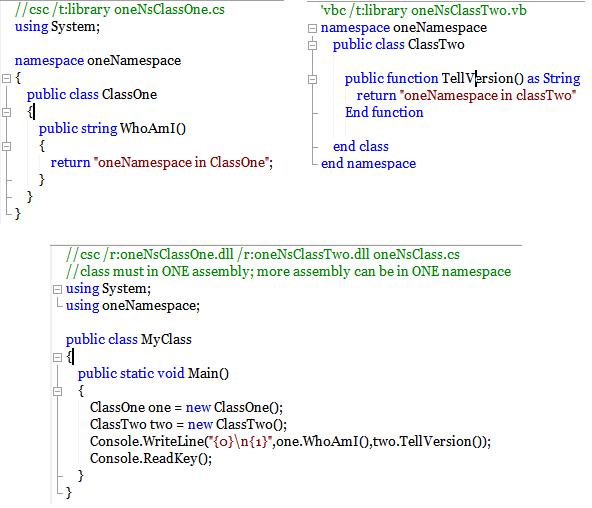The width and height of the screenshot is (592, 508).
Task: Click the string "oneNamespace in ClassOne"
Action: point(181,162)
